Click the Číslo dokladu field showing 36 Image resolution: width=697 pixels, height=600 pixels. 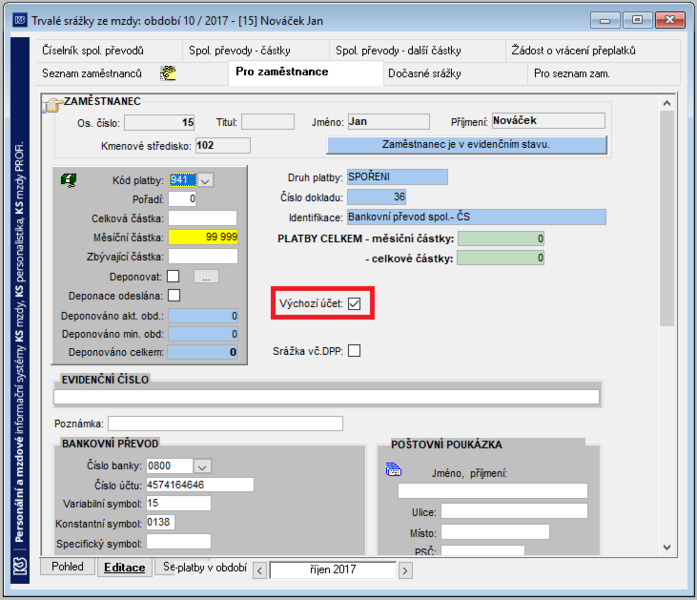(x=377, y=197)
